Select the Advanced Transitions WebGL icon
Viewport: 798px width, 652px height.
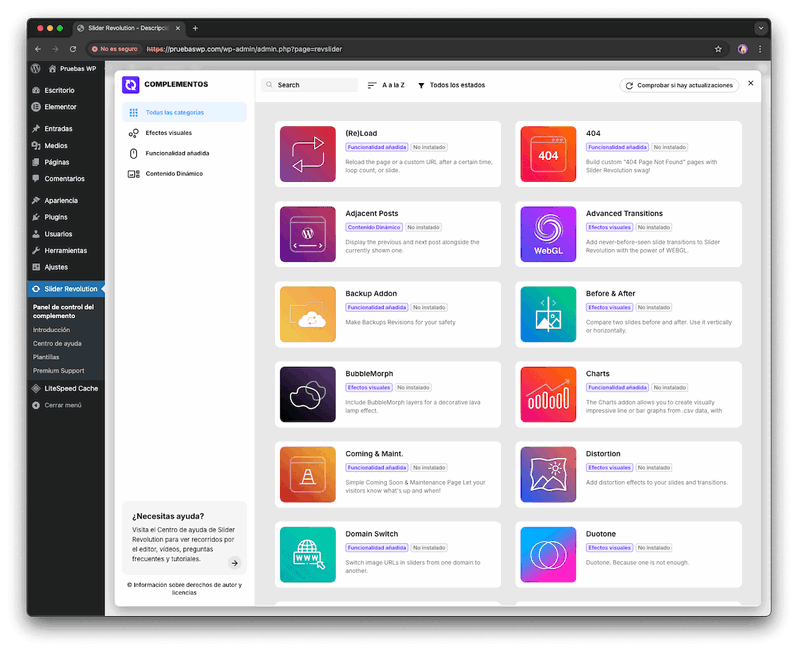[548, 234]
